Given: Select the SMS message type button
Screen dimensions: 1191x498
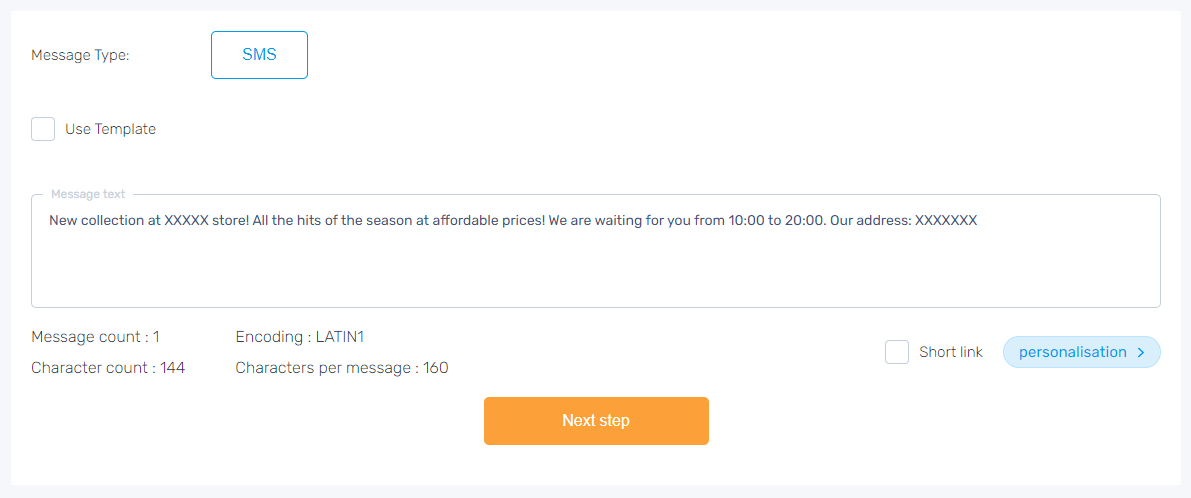Looking at the screenshot, I should (259, 55).
